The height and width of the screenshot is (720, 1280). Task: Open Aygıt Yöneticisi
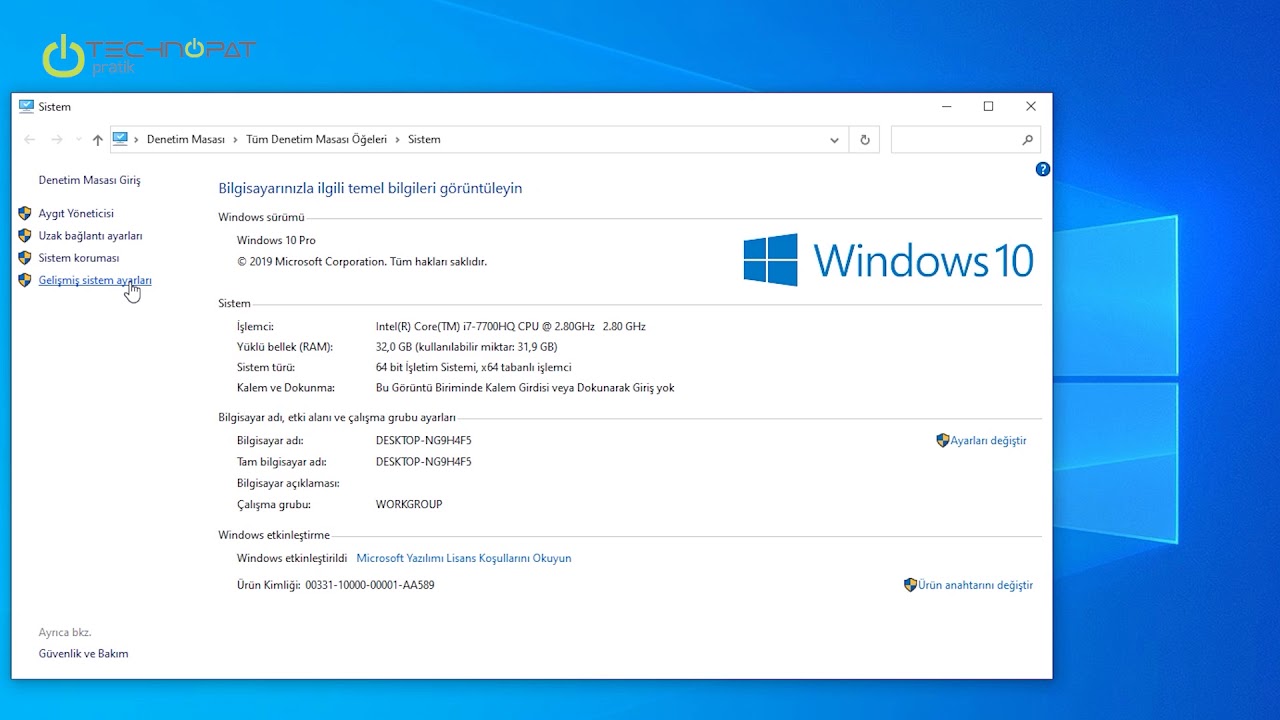tap(76, 213)
